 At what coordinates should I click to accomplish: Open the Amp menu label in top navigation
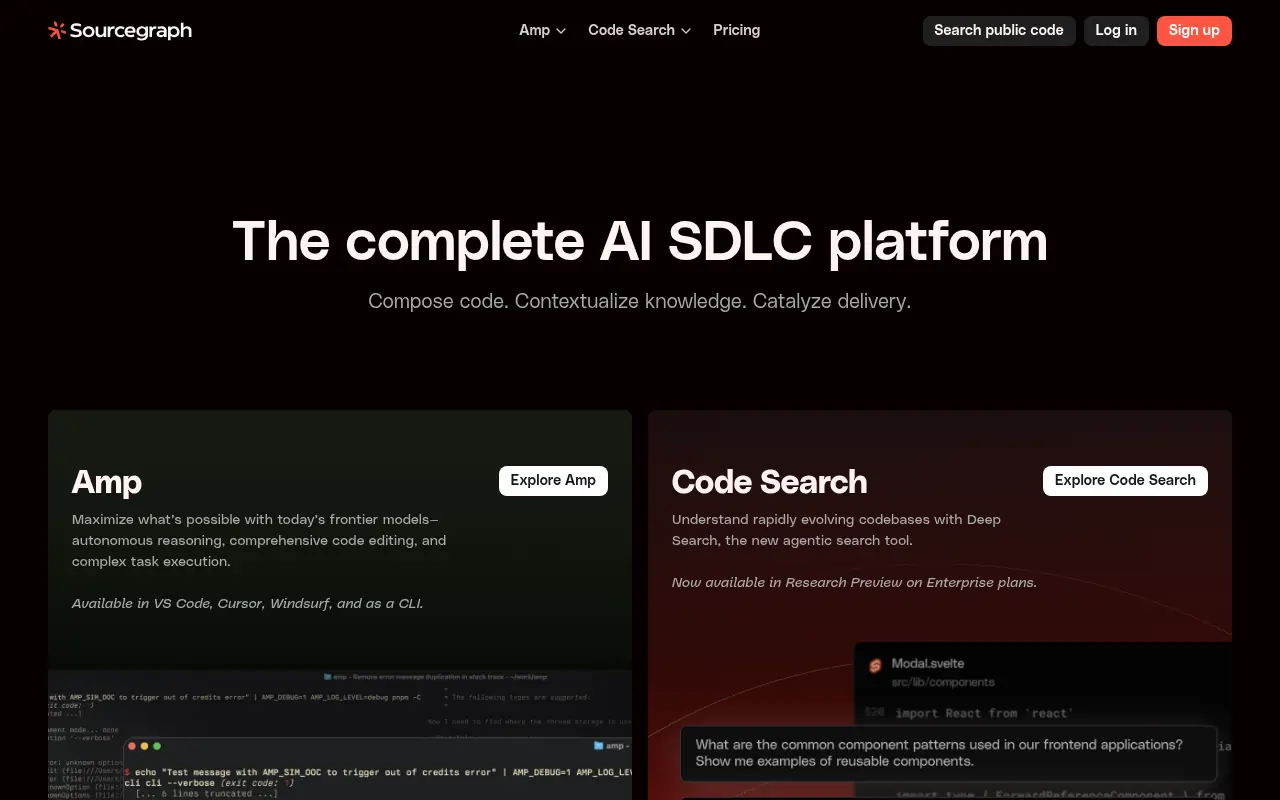click(x=534, y=30)
